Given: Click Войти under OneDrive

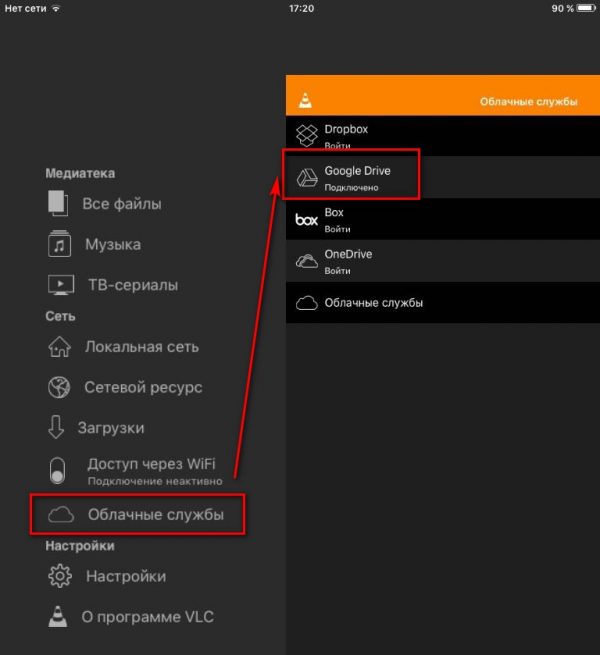Looking at the screenshot, I should click(337, 271).
